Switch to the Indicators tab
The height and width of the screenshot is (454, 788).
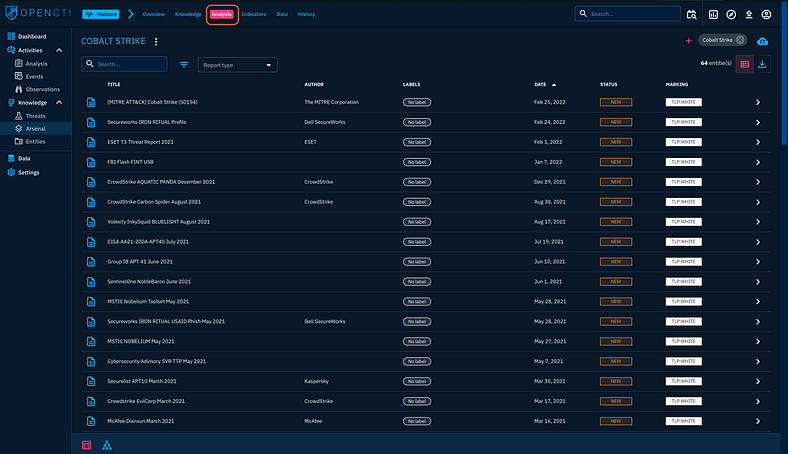click(x=254, y=14)
